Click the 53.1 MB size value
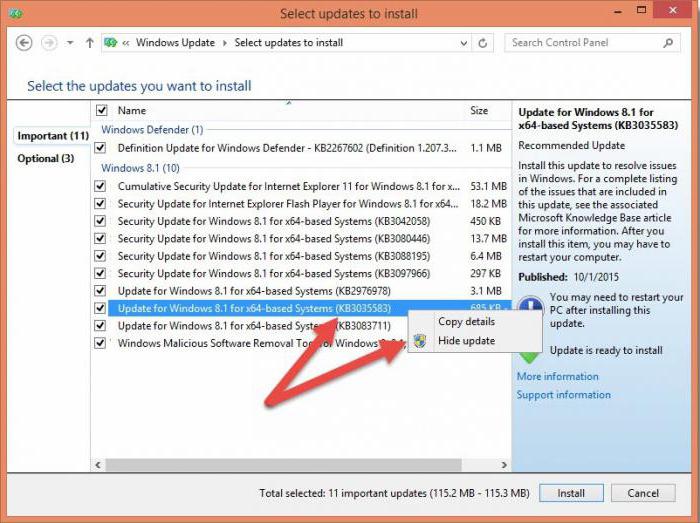The height and width of the screenshot is (523, 700). (488, 186)
